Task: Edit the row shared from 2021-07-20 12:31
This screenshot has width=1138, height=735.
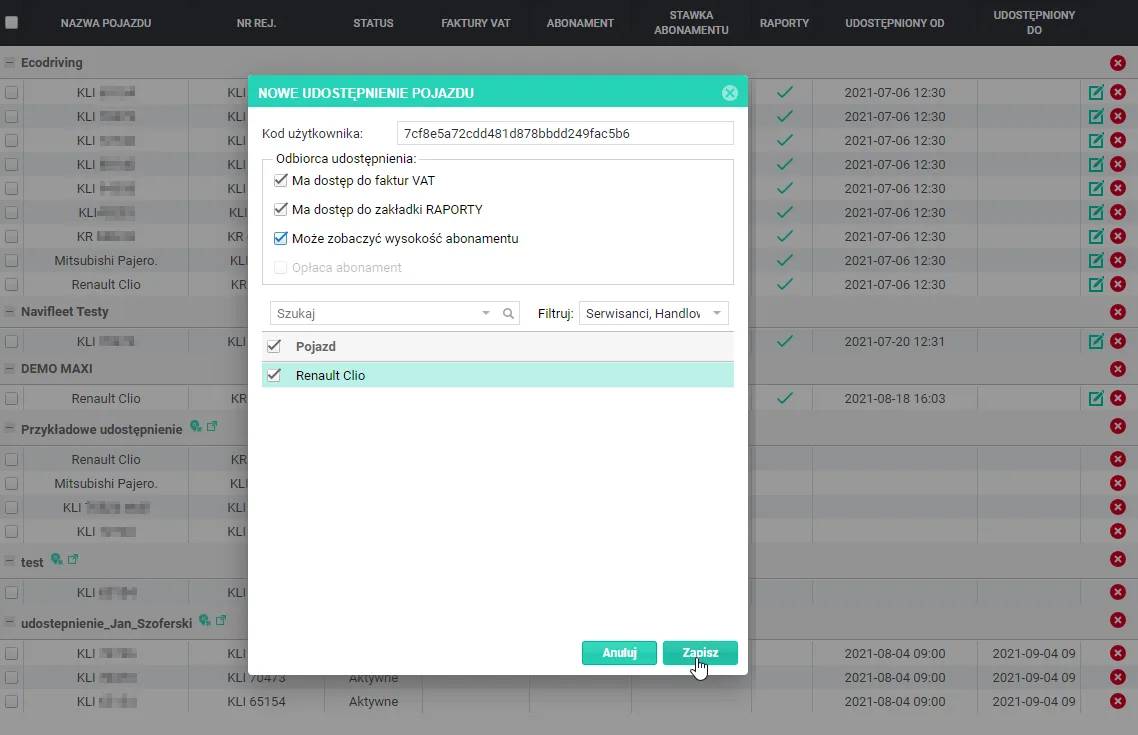Action: pos(1096,341)
